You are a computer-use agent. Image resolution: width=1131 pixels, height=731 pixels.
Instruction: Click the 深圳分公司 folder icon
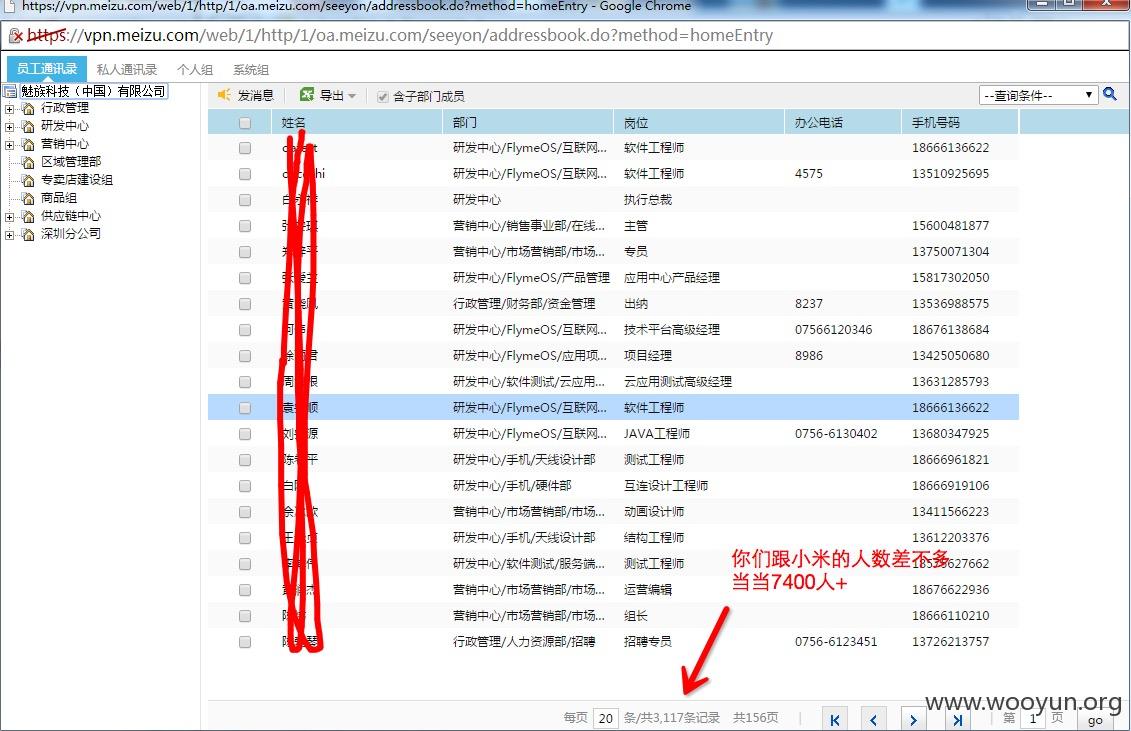point(28,235)
